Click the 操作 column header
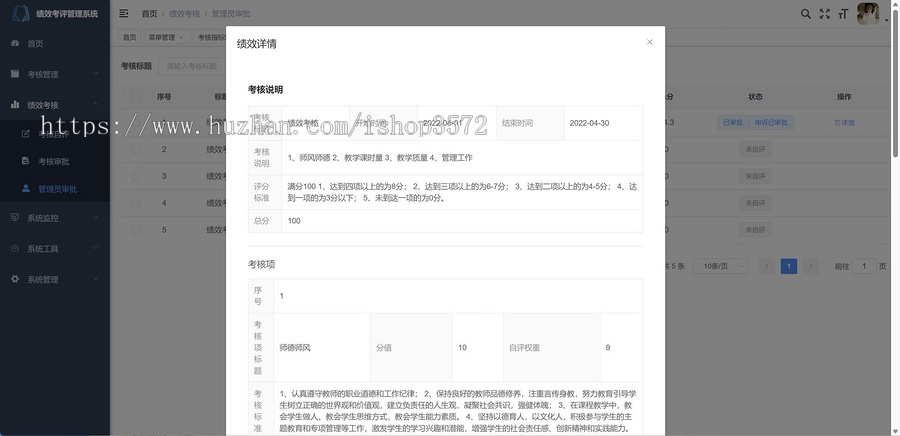 844,97
